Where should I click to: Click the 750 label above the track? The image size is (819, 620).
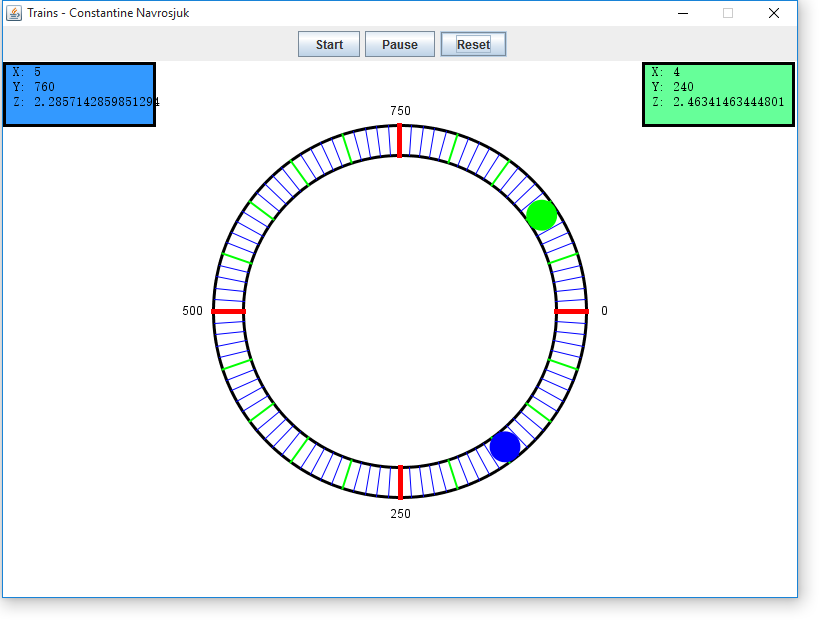tap(400, 111)
